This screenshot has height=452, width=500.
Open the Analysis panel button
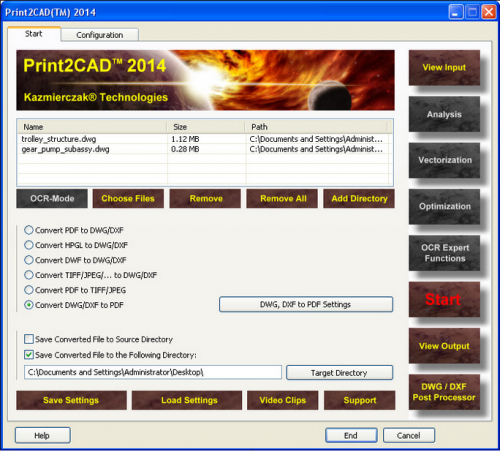pos(444,114)
